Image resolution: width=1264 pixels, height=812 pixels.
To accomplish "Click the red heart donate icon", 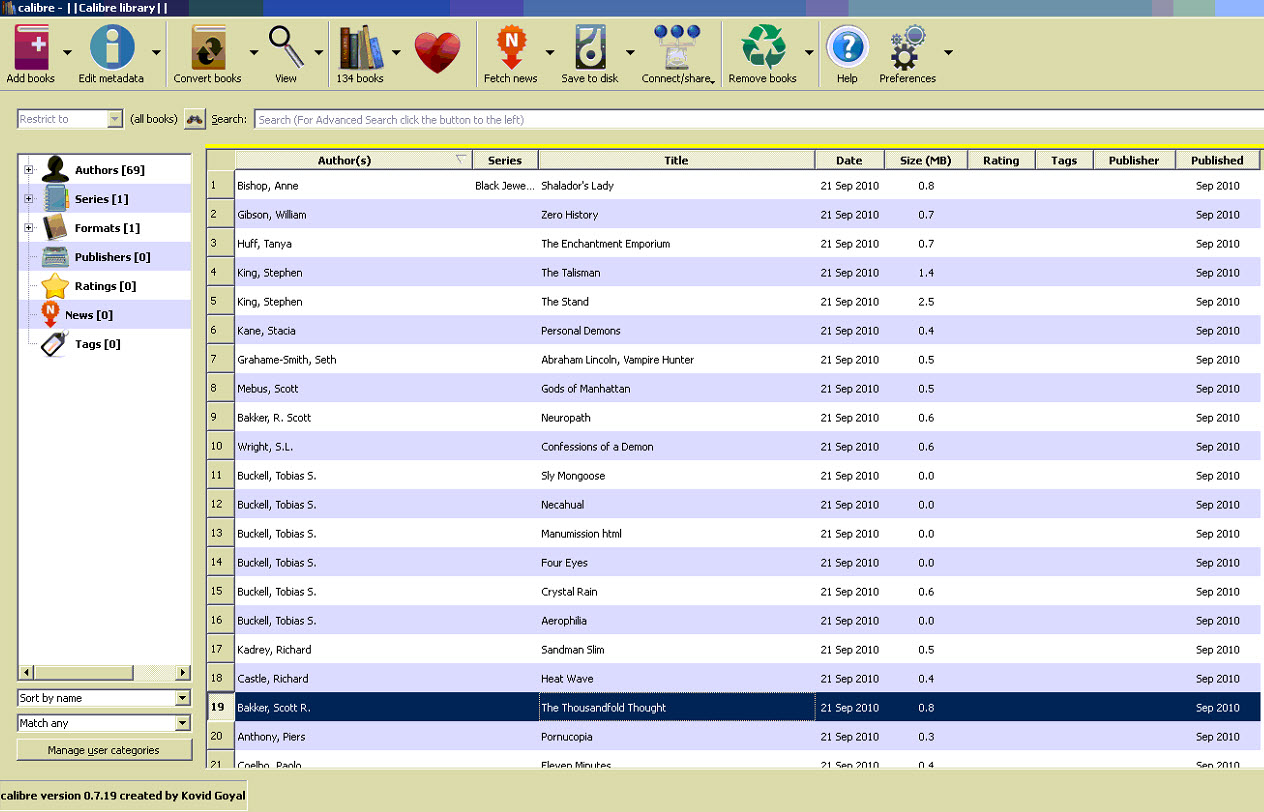I will tap(437, 51).
